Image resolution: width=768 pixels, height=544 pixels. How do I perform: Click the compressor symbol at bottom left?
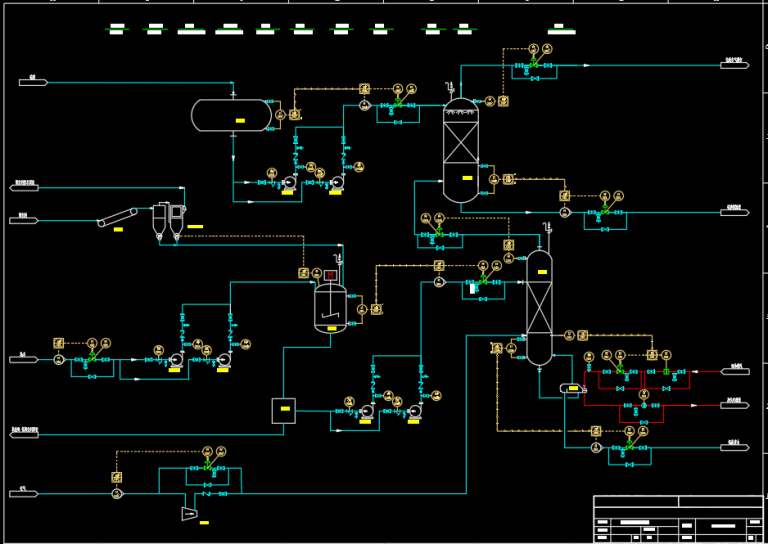point(189,513)
